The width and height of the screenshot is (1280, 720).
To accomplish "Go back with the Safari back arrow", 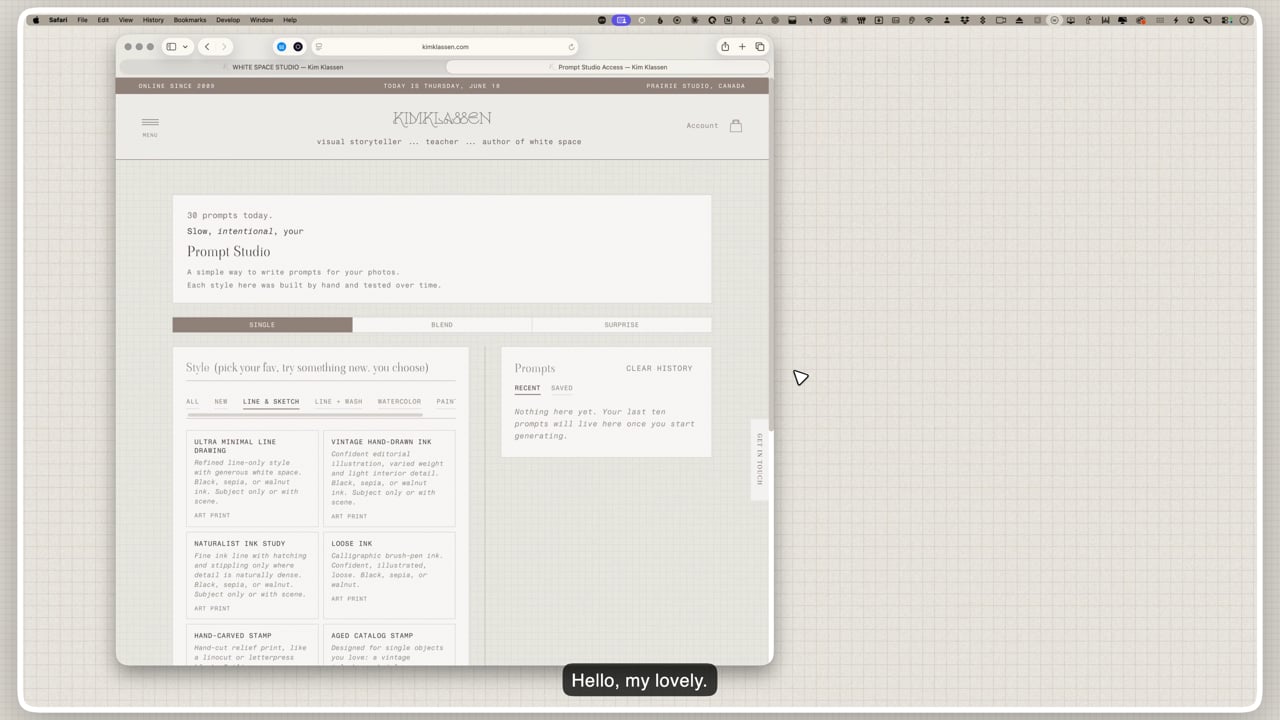I will [x=207, y=47].
